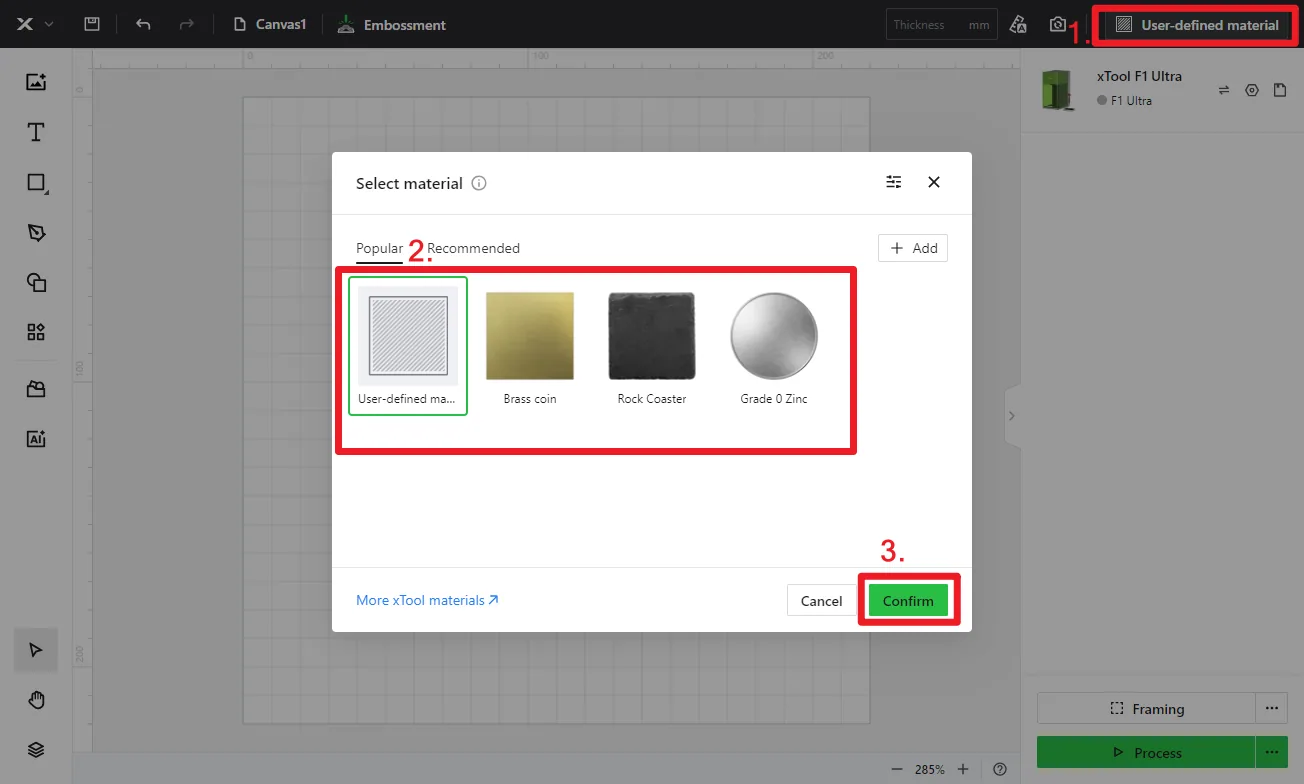
Task: Open the layers panel icon
Action: tap(36, 750)
